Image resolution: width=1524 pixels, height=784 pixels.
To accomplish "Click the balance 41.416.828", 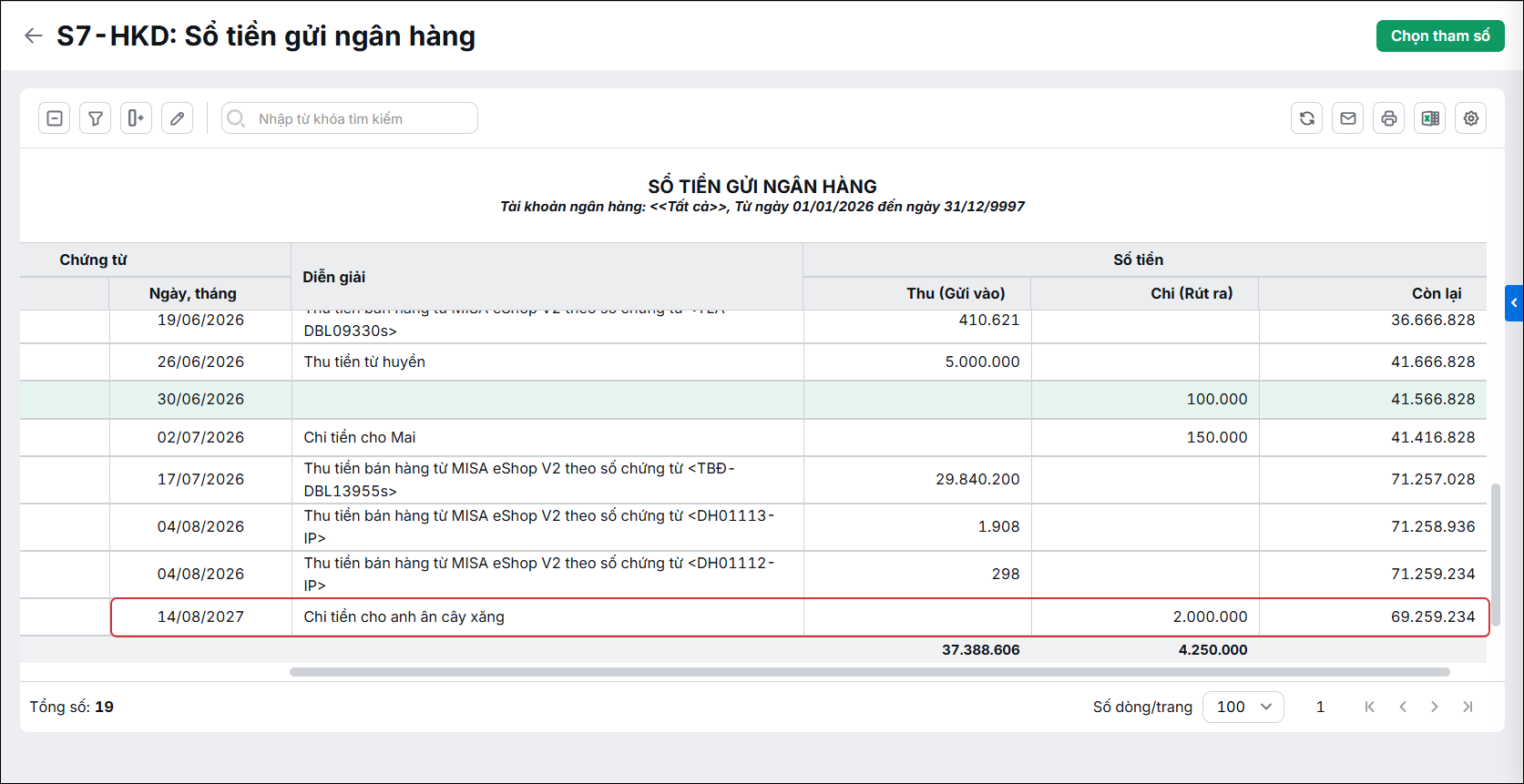I will point(1433,437).
